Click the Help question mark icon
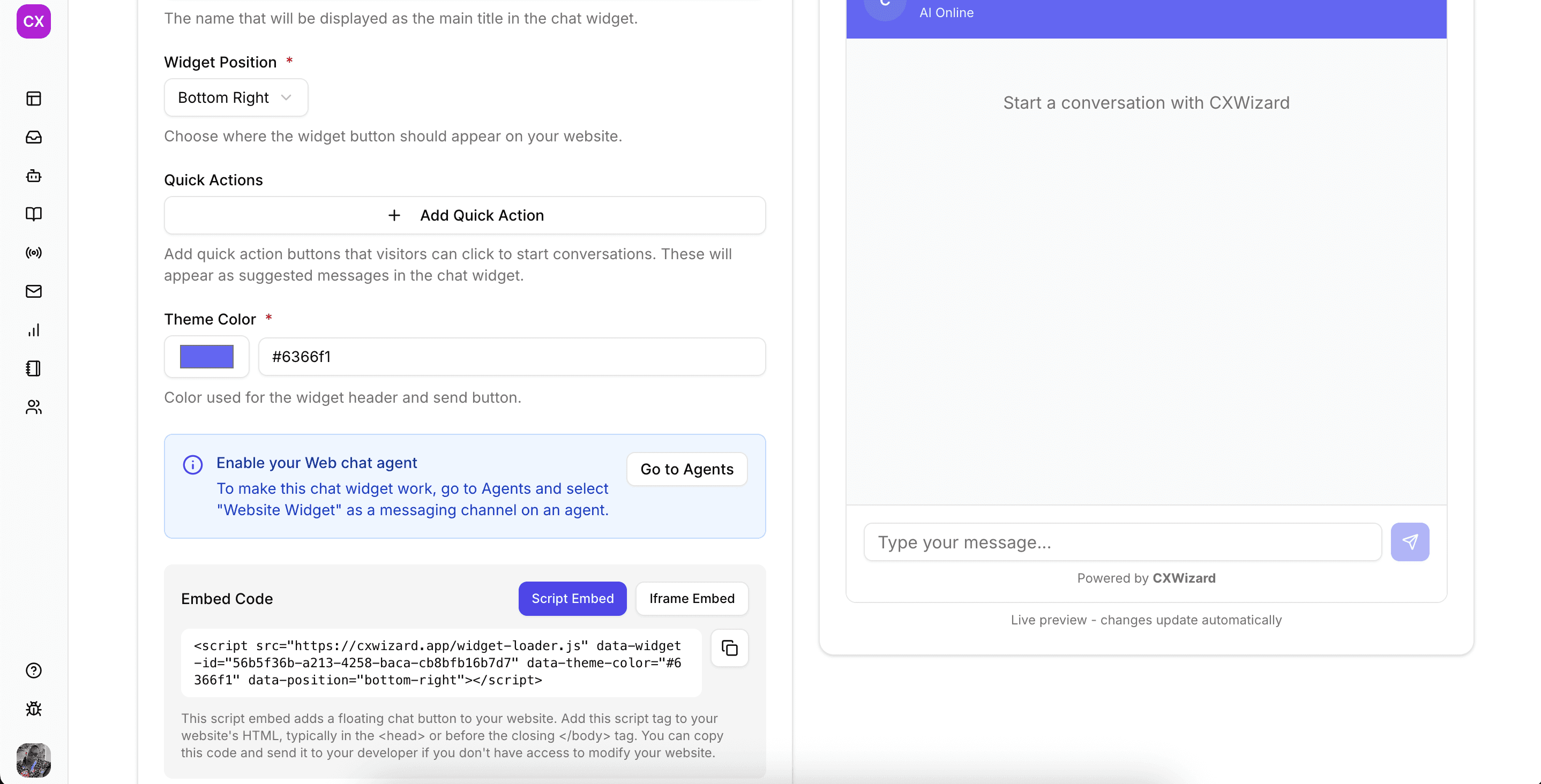Viewport: 1541px width, 784px height. click(x=34, y=671)
